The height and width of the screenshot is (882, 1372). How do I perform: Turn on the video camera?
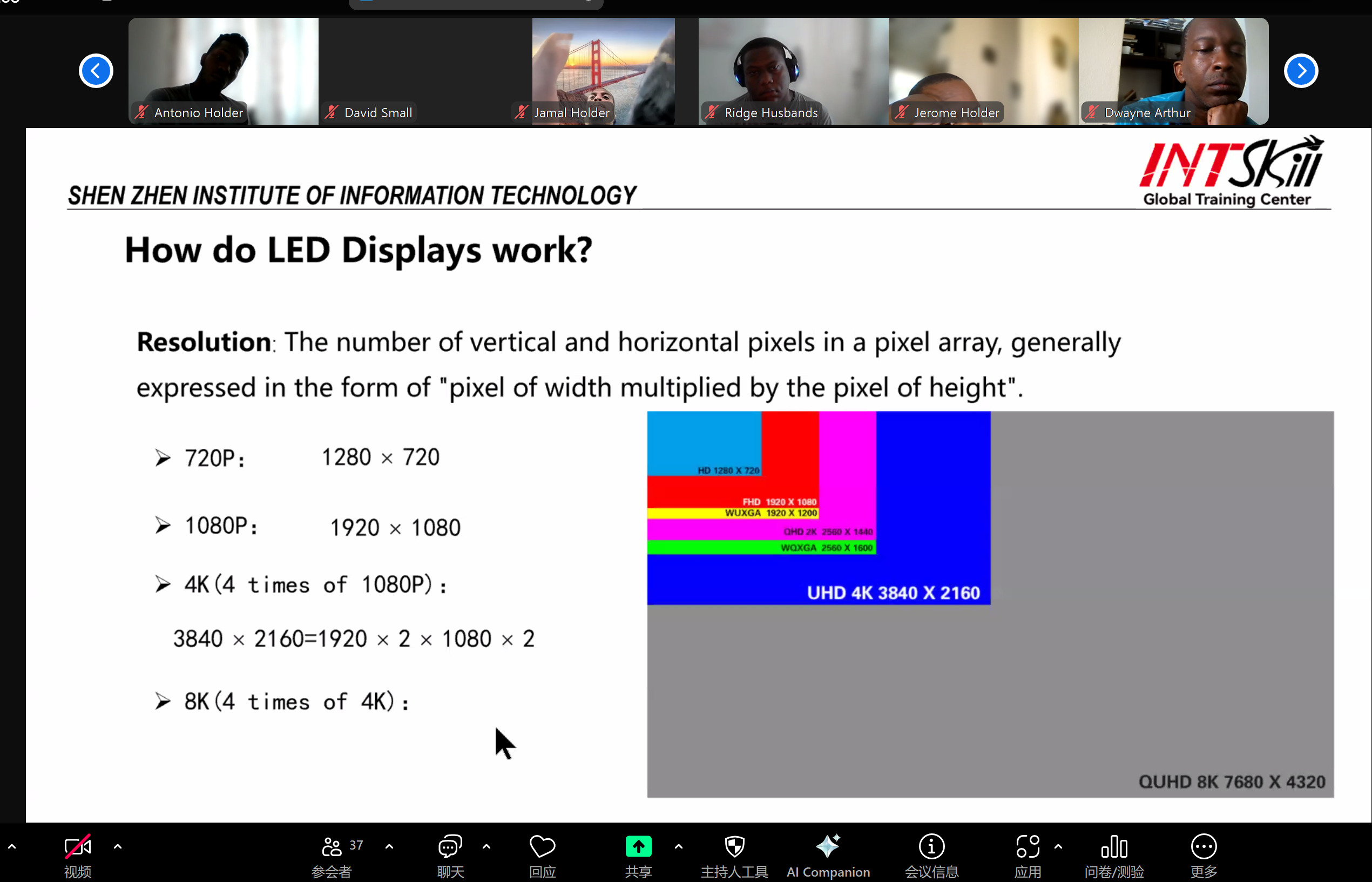[77, 846]
